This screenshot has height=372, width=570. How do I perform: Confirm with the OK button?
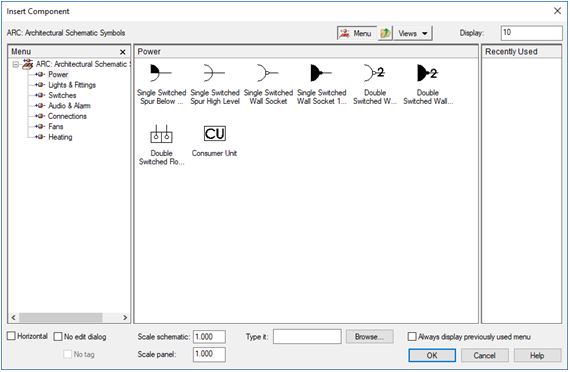pos(432,355)
